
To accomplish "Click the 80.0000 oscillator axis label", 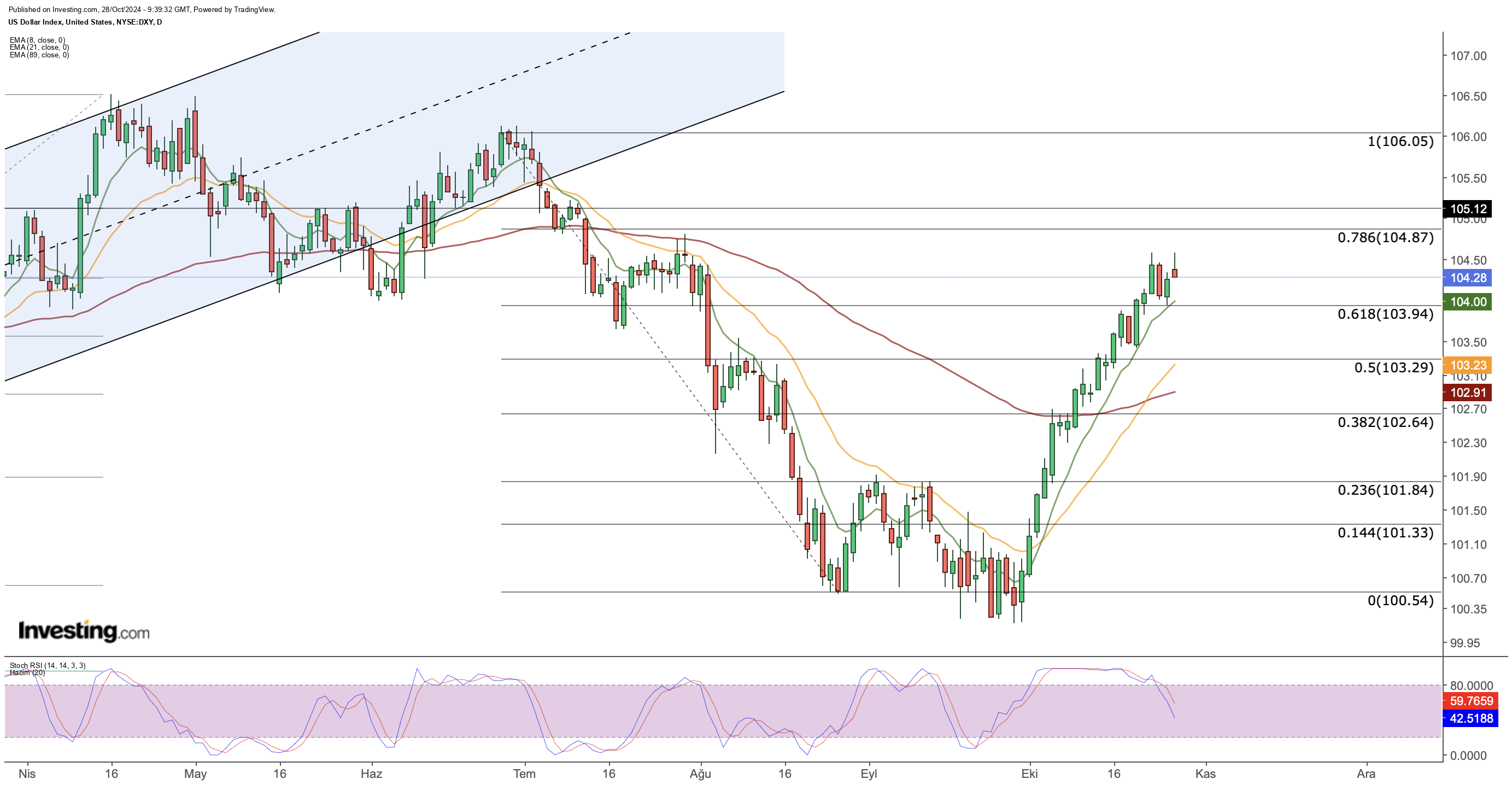I will [x=1472, y=685].
